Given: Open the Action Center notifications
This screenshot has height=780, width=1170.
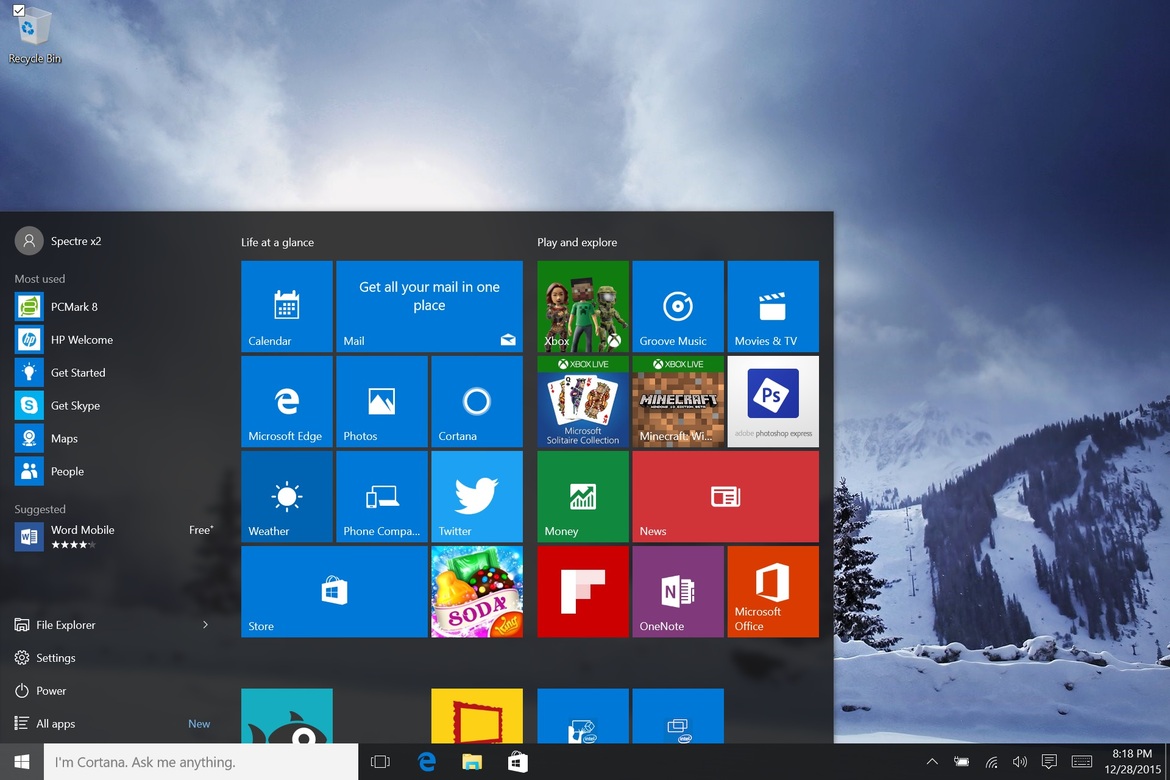Looking at the screenshot, I should 1049,762.
